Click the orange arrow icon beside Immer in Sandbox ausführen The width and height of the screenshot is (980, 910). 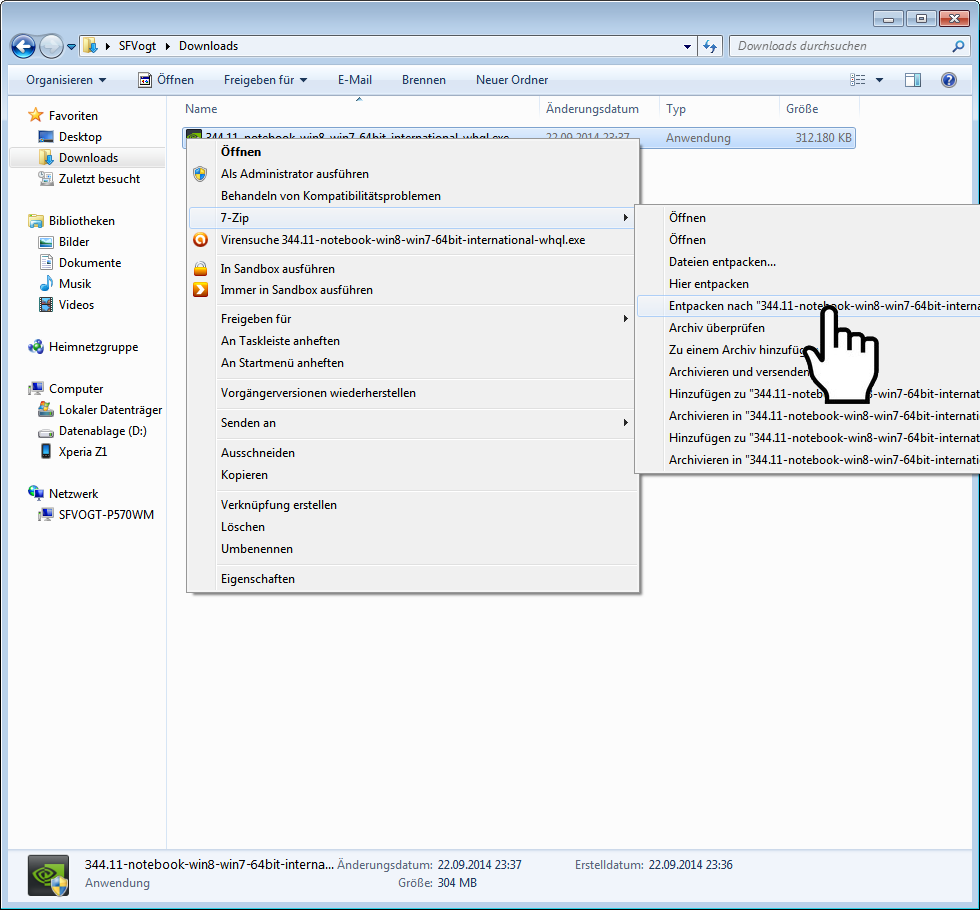(x=200, y=290)
